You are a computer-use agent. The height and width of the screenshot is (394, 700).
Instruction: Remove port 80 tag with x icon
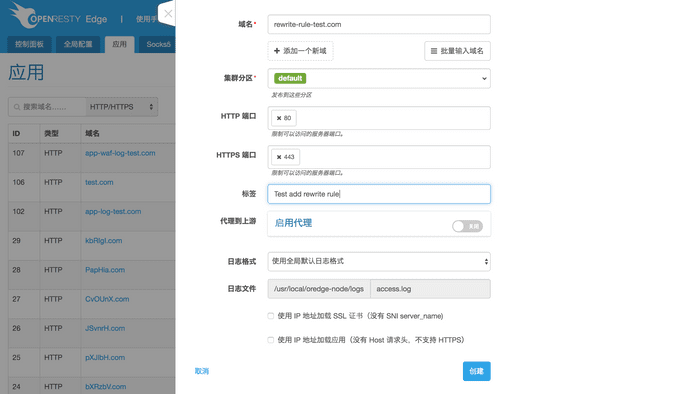(x=279, y=118)
